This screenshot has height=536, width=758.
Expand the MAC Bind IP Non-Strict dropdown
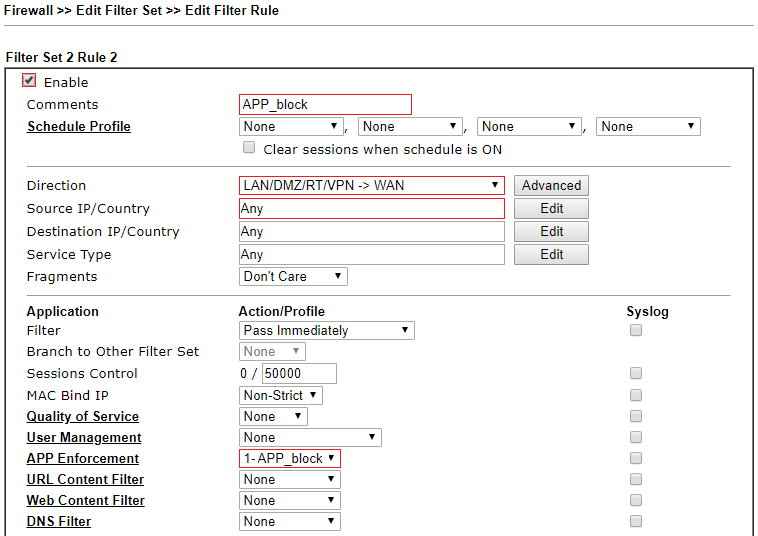[280, 395]
